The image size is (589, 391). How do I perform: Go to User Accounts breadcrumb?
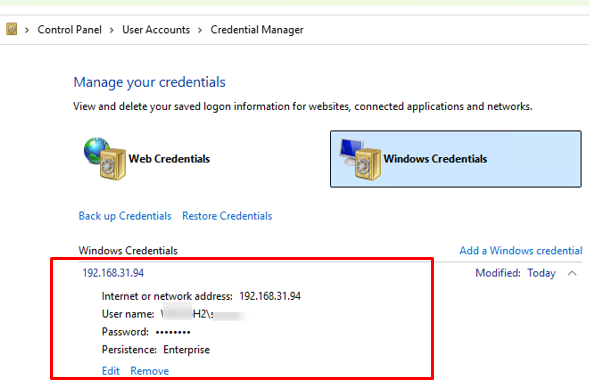(x=156, y=30)
